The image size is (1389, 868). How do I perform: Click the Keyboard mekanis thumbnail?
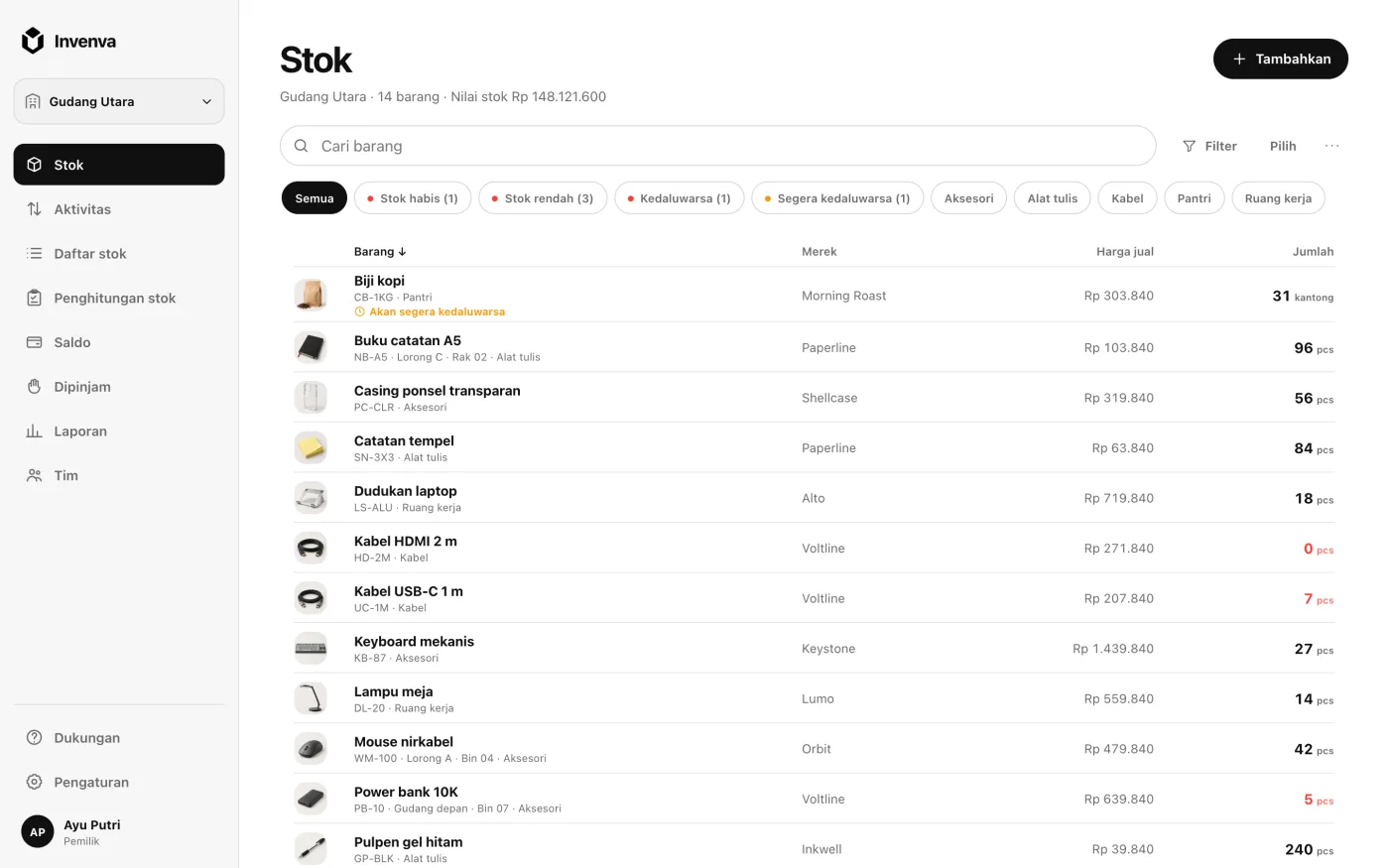[x=311, y=648]
